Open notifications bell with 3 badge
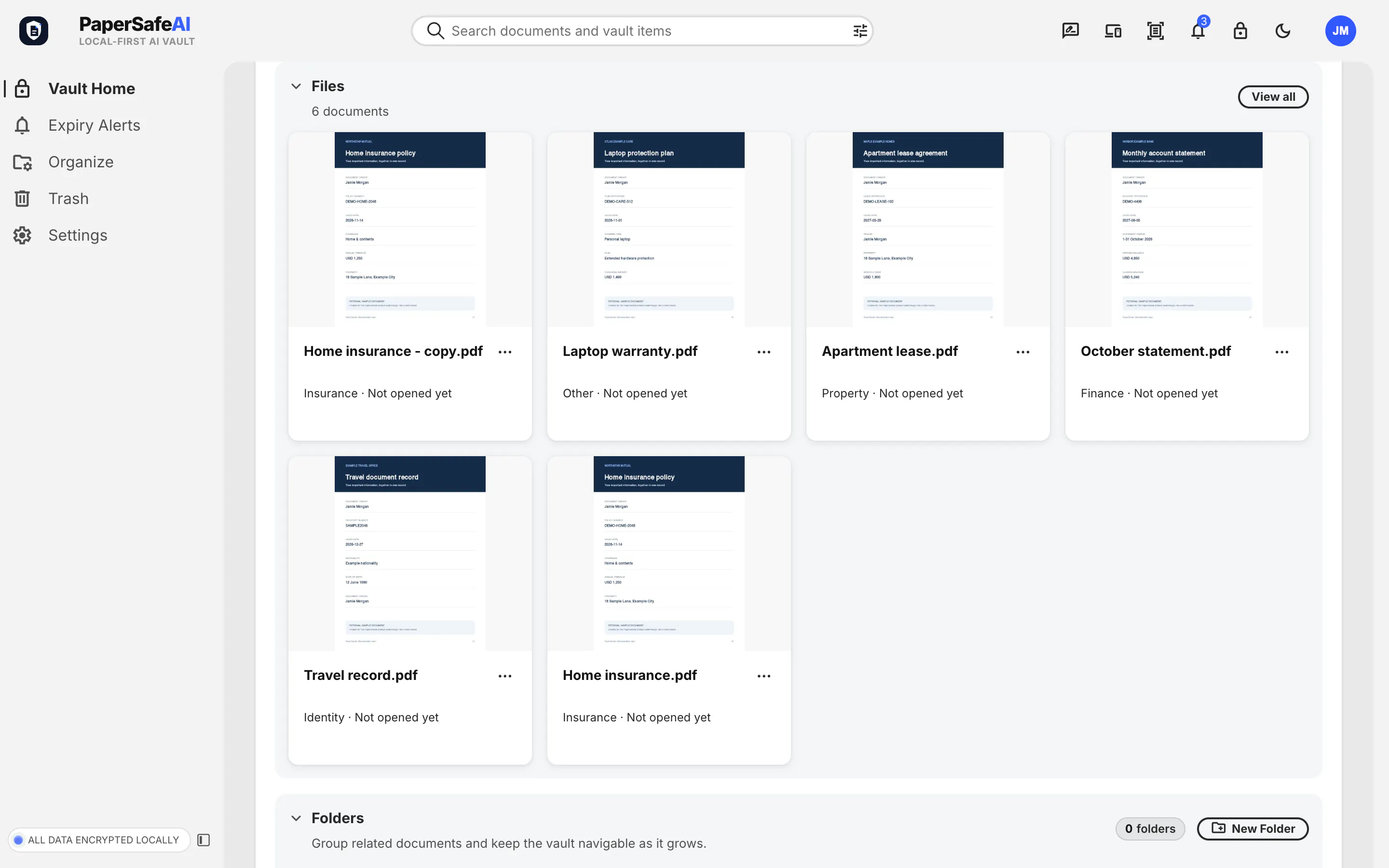 (1198, 30)
